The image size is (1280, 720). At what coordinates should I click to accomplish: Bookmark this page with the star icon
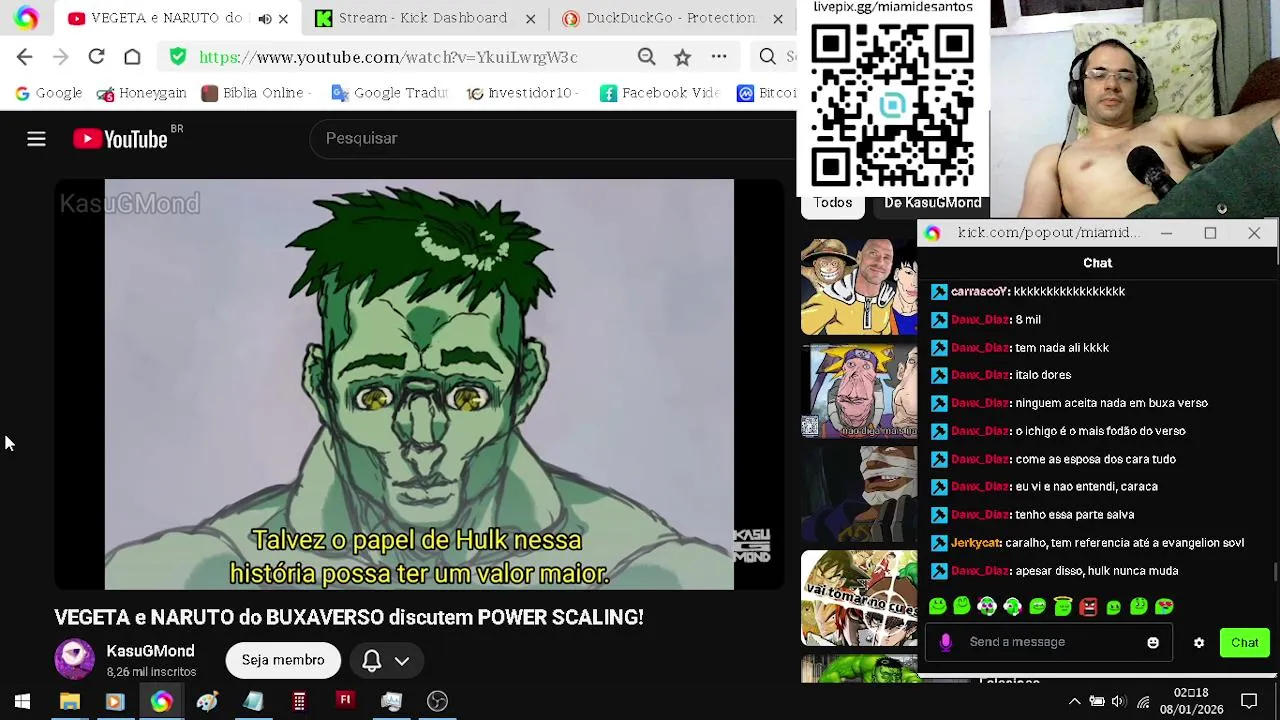682,57
